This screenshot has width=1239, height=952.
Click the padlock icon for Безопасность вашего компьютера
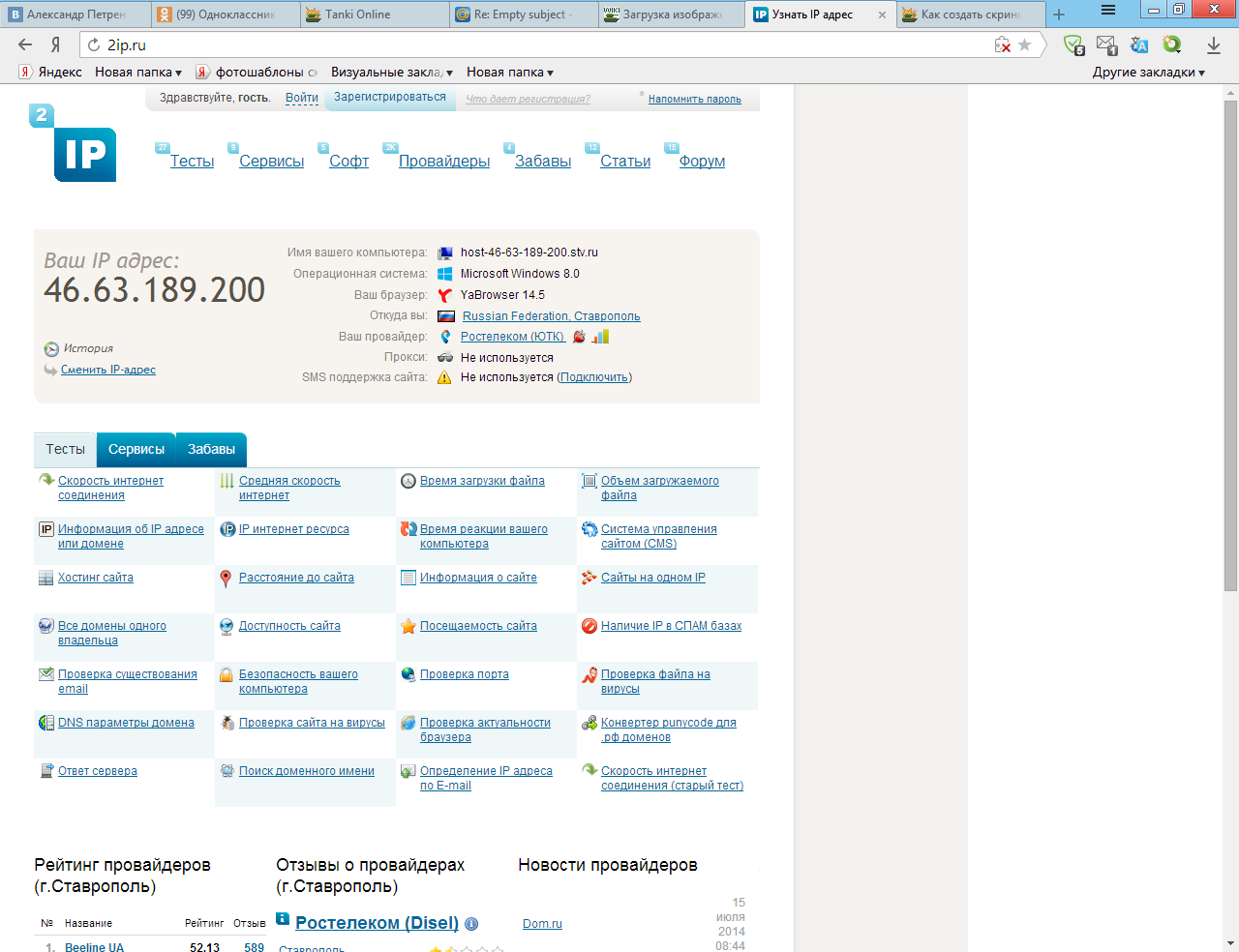coord(226,675)
